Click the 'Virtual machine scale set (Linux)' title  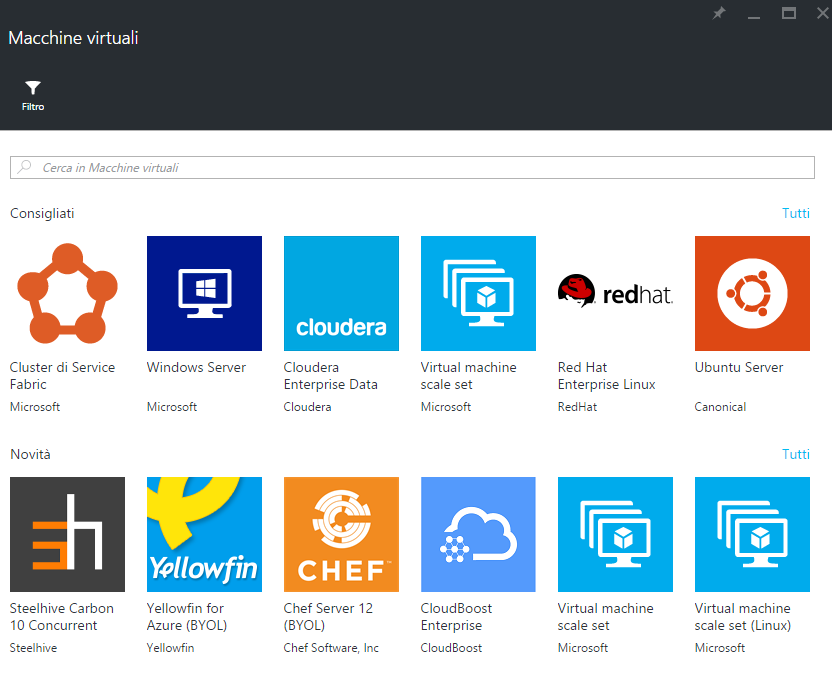(743, 617)
